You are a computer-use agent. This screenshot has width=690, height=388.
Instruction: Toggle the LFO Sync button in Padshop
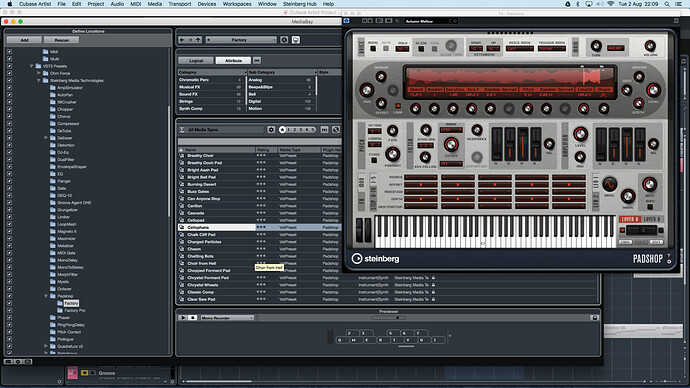(x=650, y=206)
